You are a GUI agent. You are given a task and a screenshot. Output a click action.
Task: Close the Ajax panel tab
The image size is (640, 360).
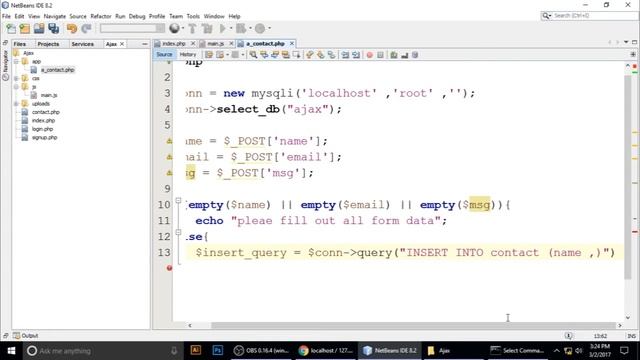122,44
